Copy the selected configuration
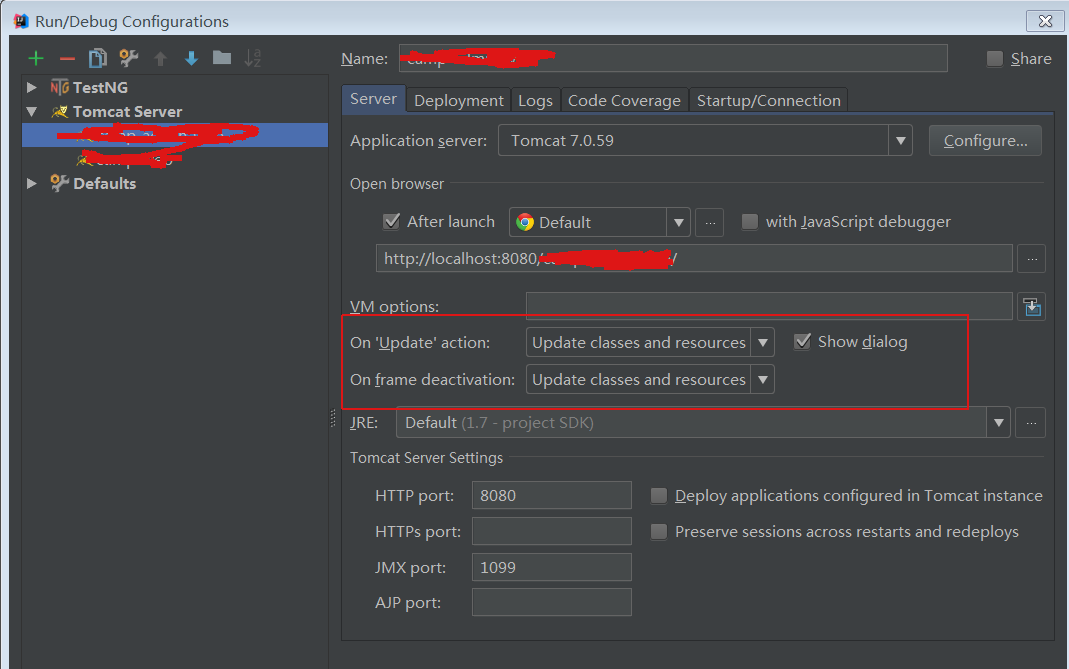1069x669 pixels. click(x=97, y=58)
